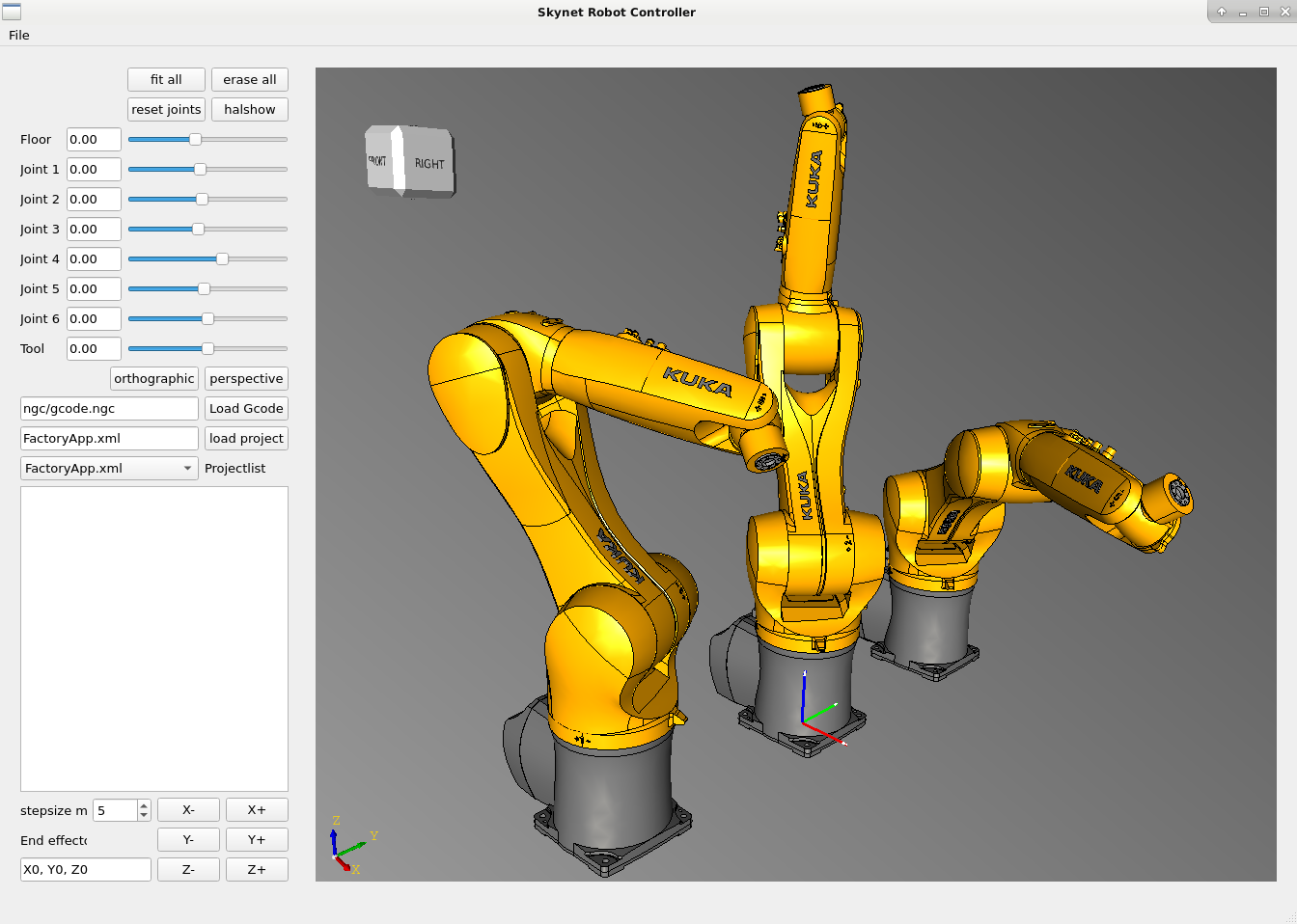Switch to perspective view
The image size is (1297, 924).
coord(246,379)
